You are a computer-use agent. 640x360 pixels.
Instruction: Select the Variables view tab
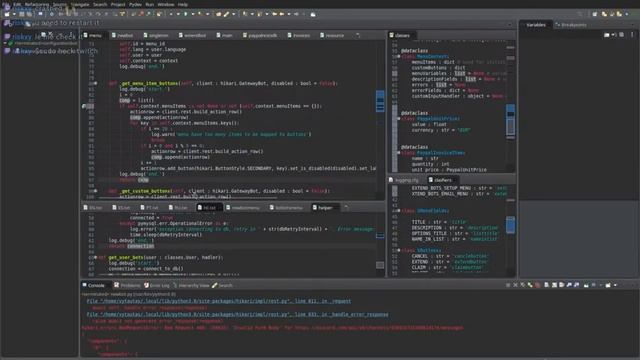coord(536,25)
